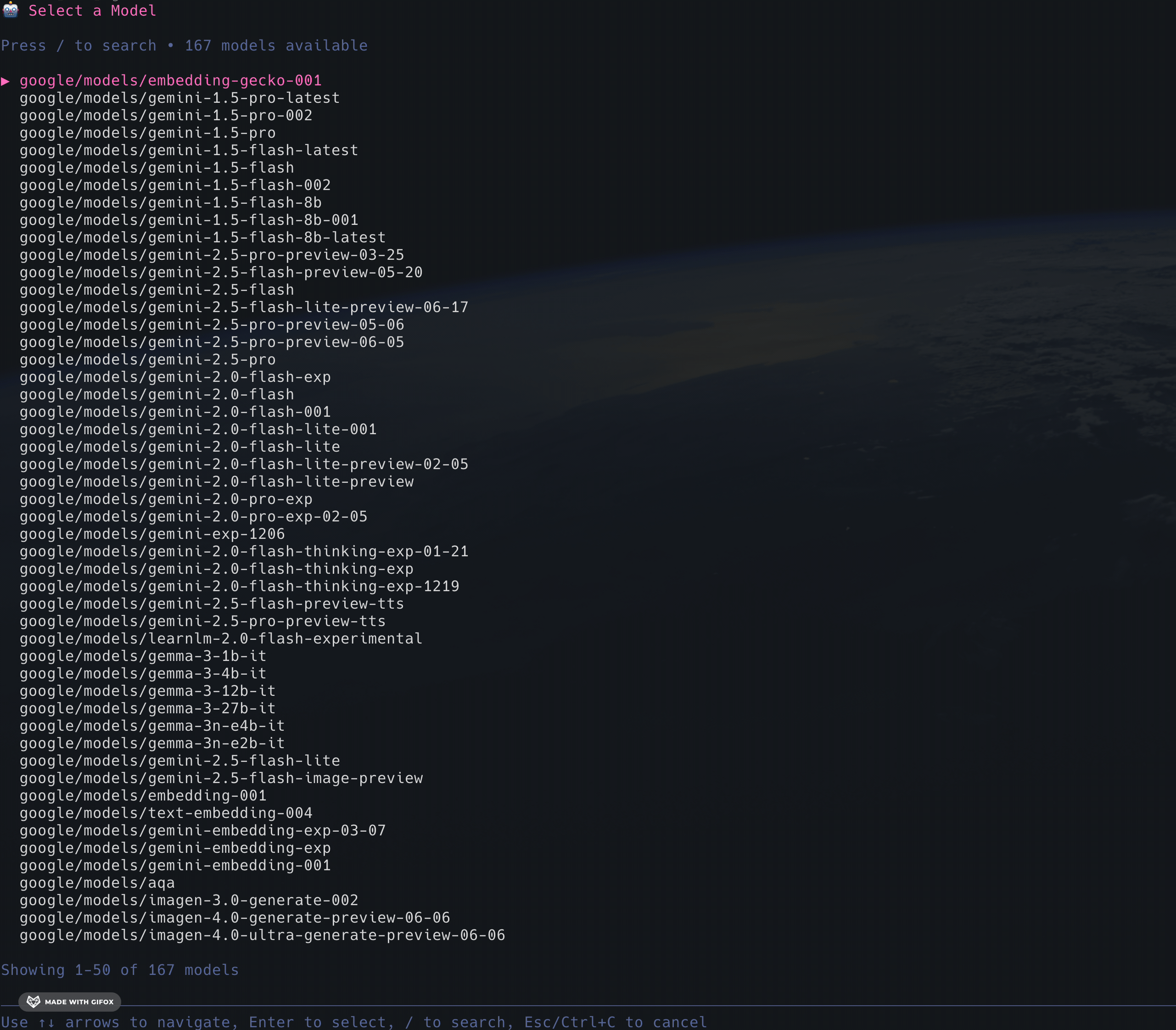Pick google/models/gemini-2.5-pro-preview-tts

click(x=203, y=621)
